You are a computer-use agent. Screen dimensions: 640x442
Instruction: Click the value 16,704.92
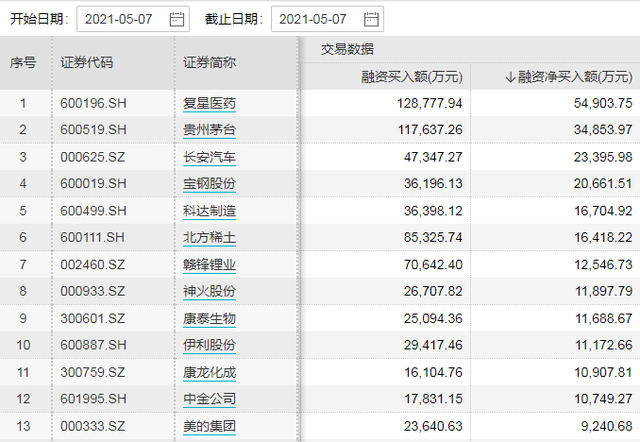tap(604, 211)
